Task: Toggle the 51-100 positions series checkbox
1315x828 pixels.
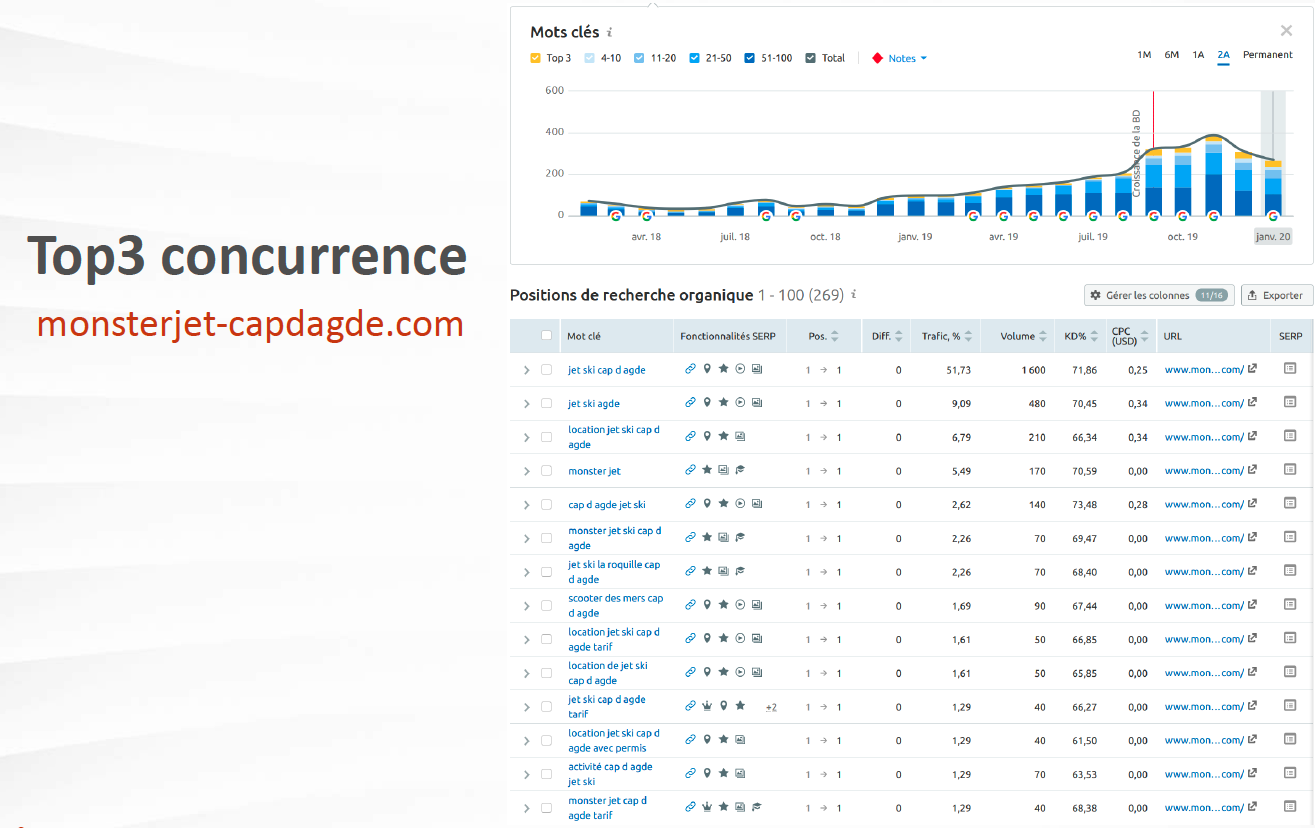Action: tap(750, 58)
